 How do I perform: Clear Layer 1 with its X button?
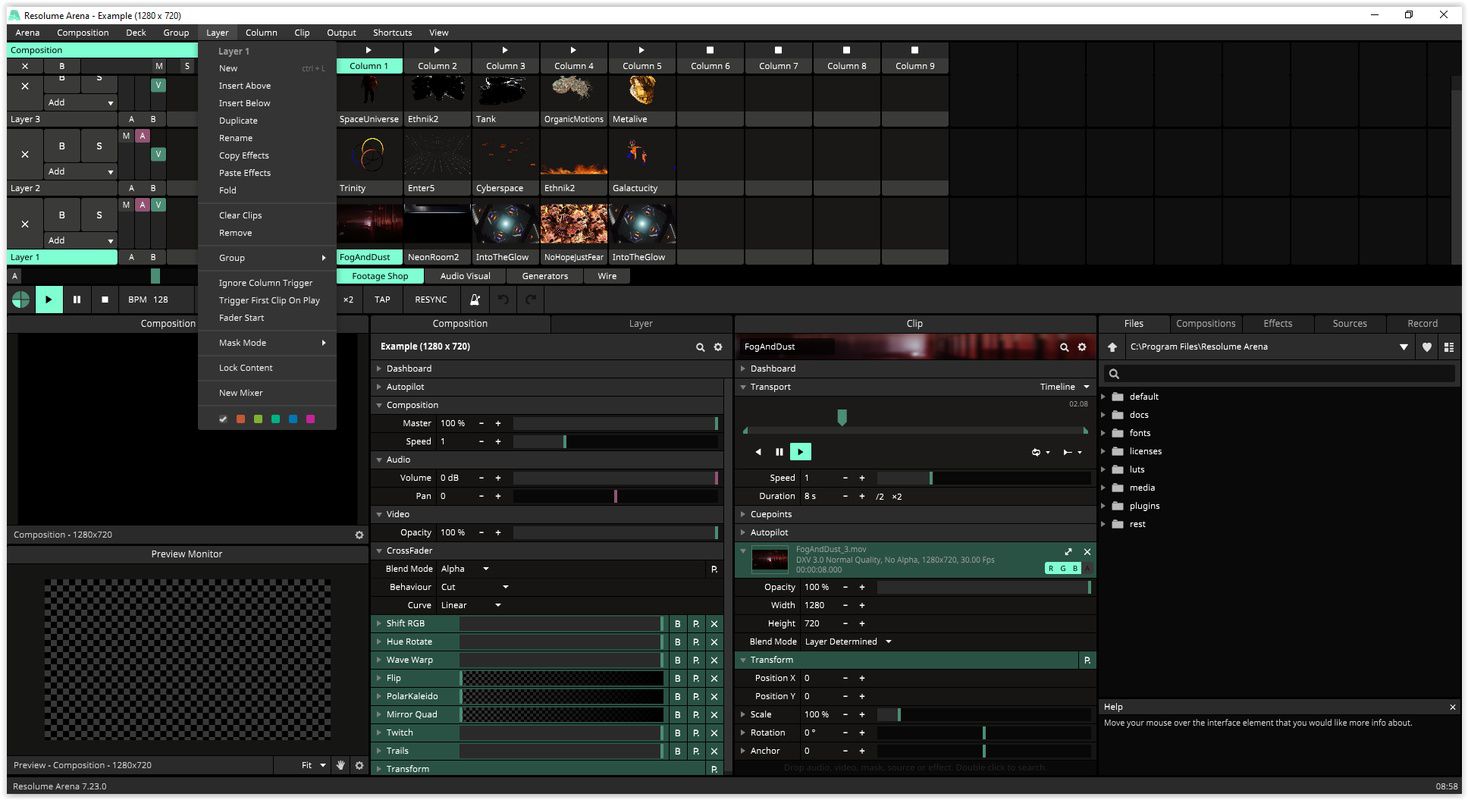(25, 223)
